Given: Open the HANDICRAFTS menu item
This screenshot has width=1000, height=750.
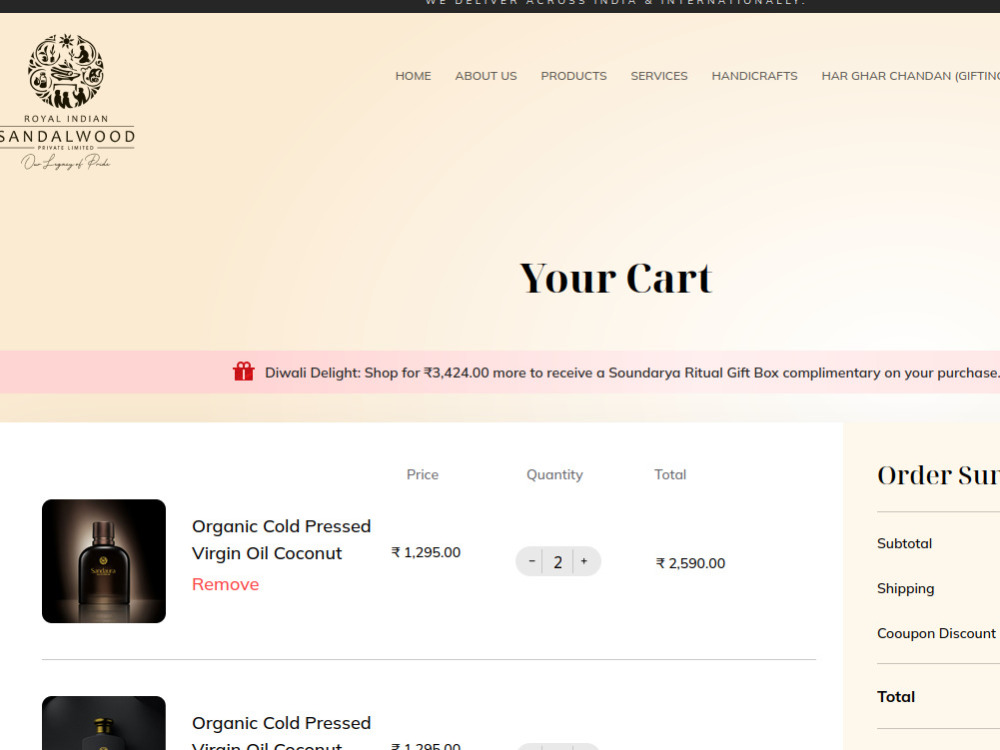Looking at the screenshot, I should [x=754, y=76].
